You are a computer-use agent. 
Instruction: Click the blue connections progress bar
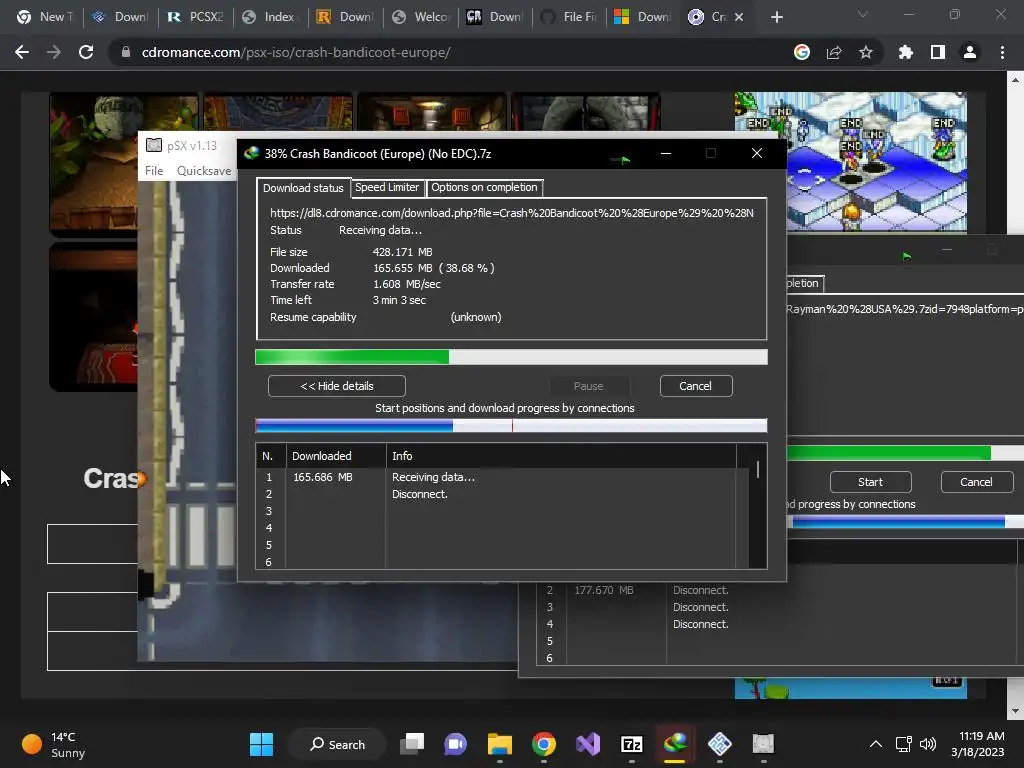pyautogui.click(x=511, y=426)
